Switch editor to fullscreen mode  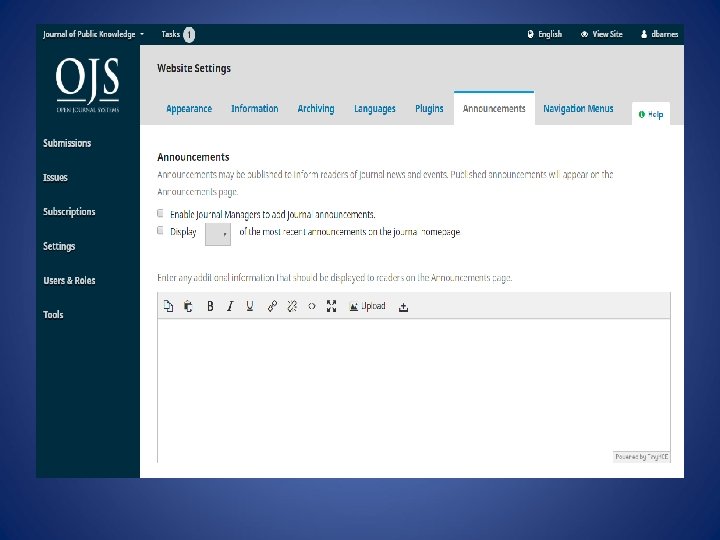click(332, 306)
